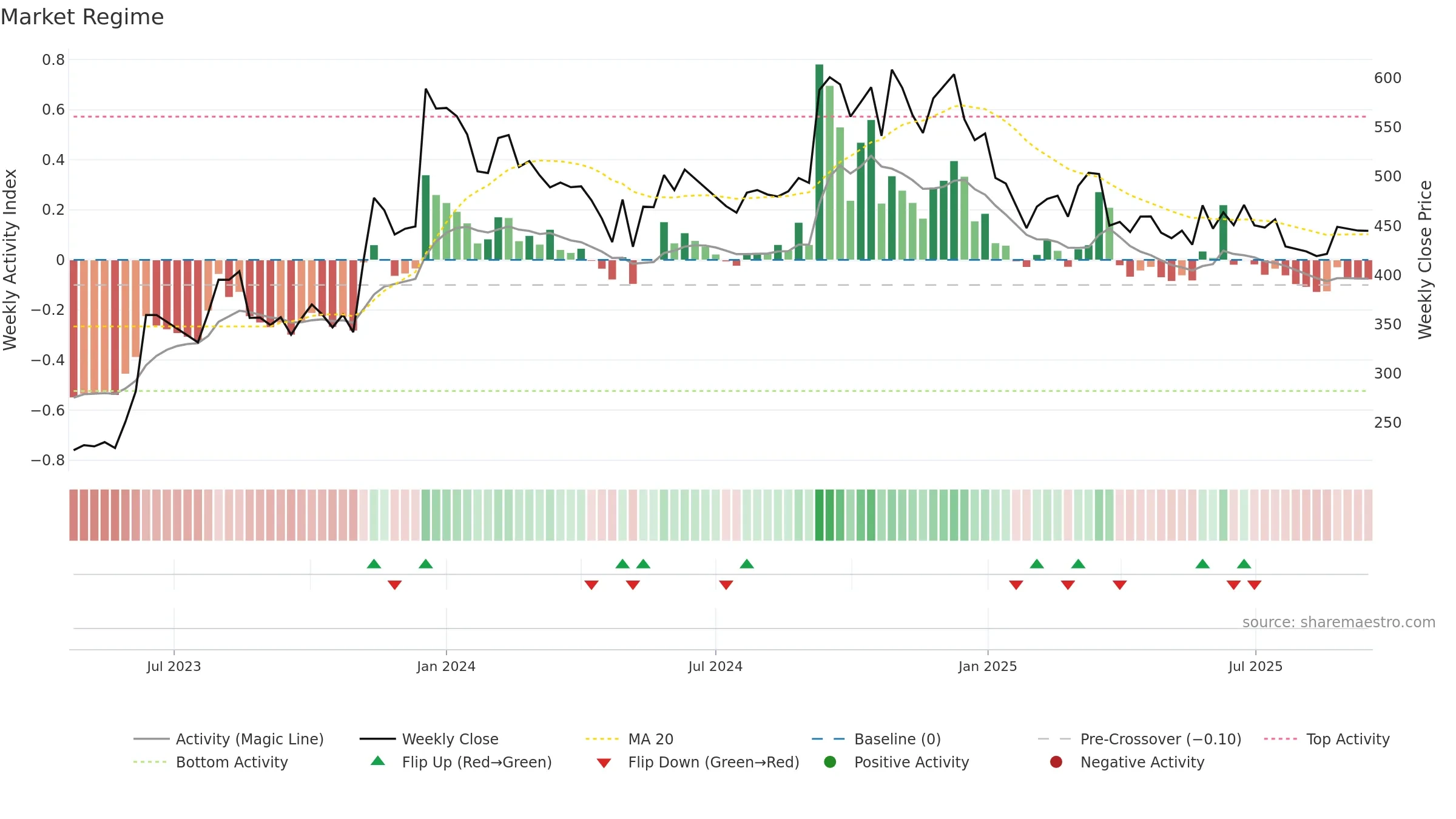The image size is (1456, 819).
Task: Click the 0.6 activity tick label
Action: click(x=53, y=110)
